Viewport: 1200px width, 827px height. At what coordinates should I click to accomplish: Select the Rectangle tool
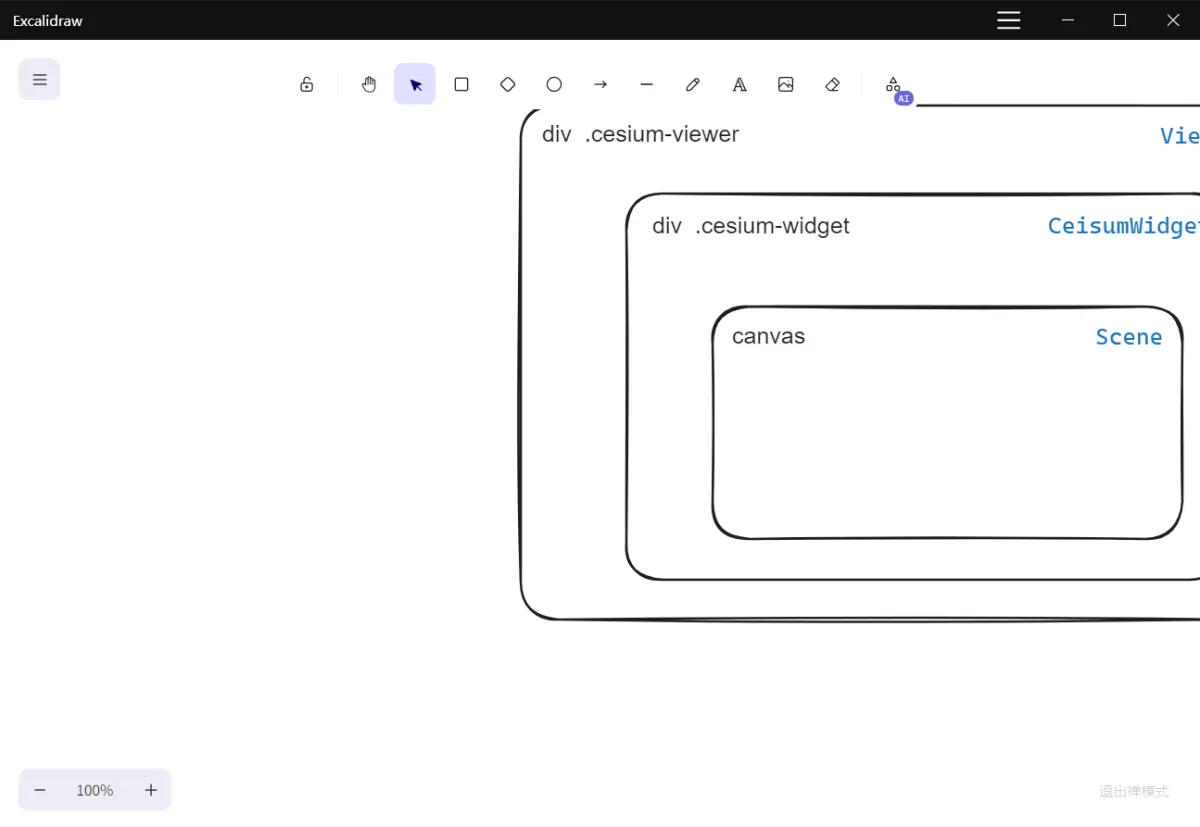click(x=461, y=84)
